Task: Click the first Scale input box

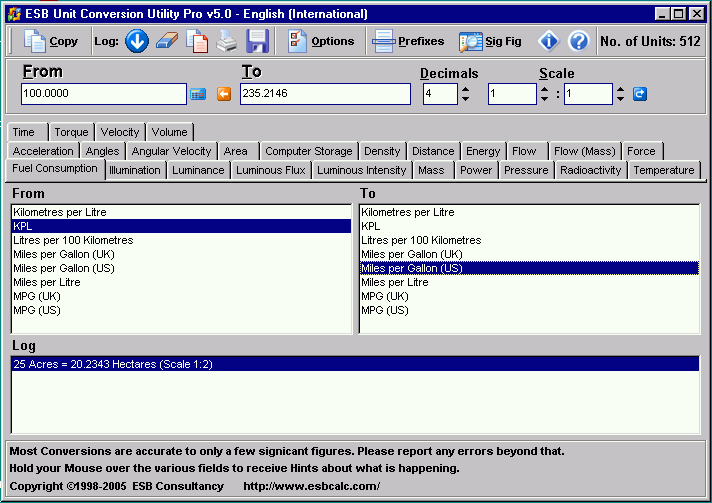Action: tap(512, 94)
